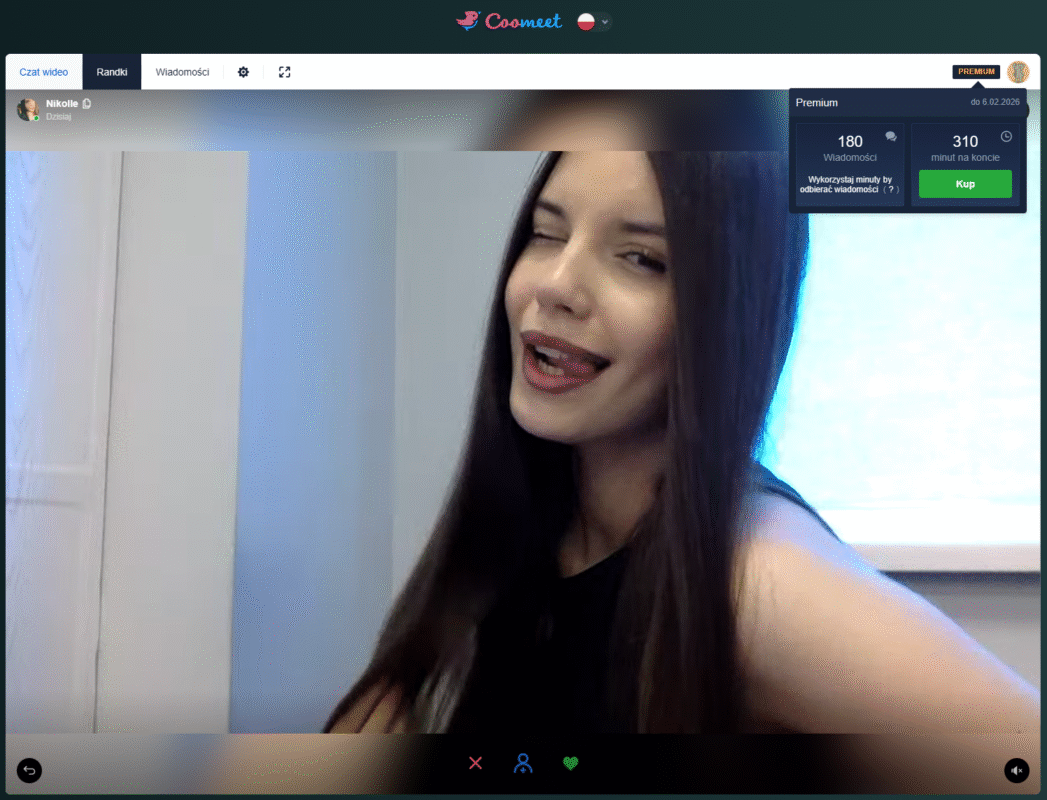The height and width of the screenshot is (800, 1047).
Task: Click the blue add friend icon
Action: pos(522,763)
